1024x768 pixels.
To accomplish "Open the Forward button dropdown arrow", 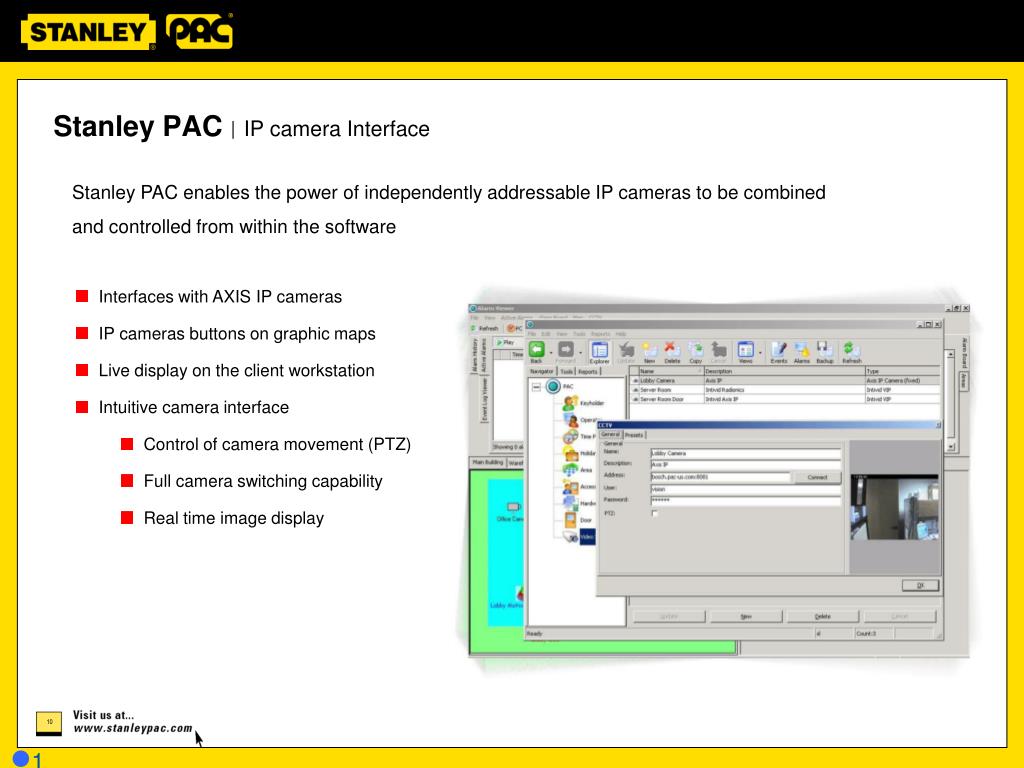I will 580,353.
